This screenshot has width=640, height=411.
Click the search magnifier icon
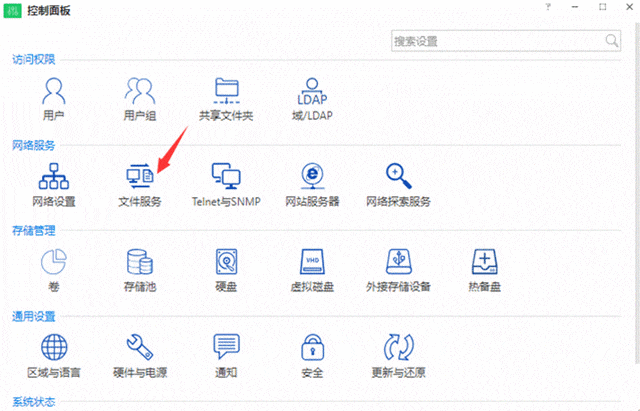point(611,40)
